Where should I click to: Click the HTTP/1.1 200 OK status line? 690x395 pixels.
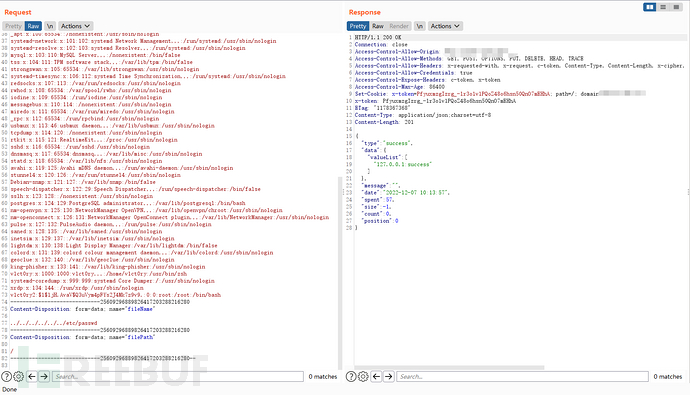point(378,37)
